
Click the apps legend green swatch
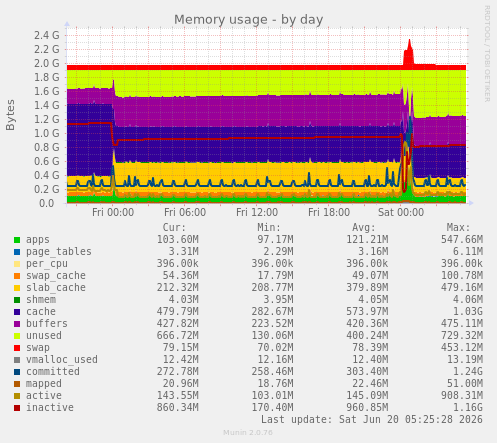coord(17,240)
